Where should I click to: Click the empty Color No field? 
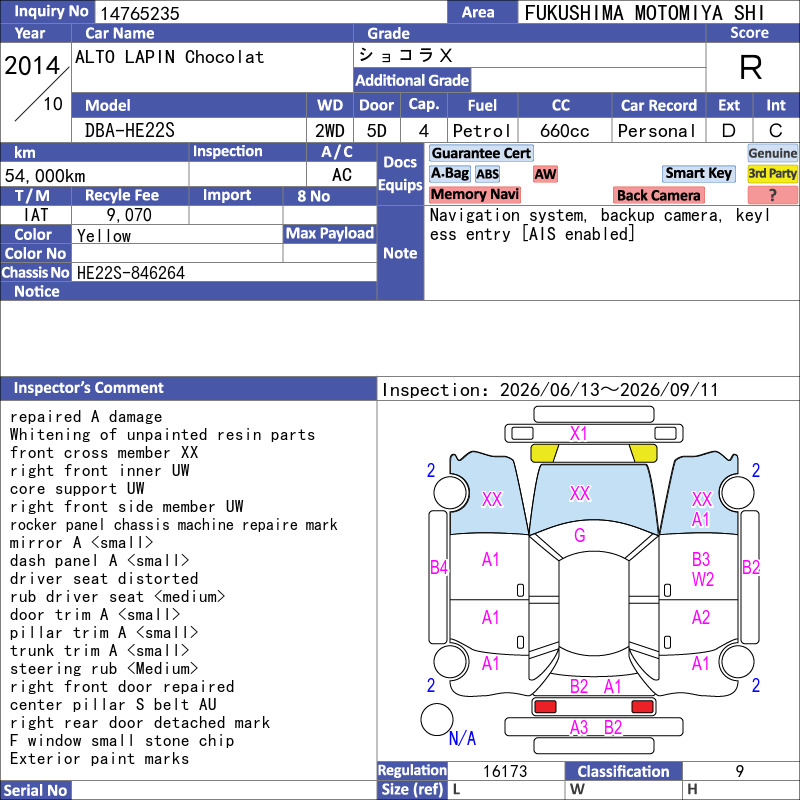pos(177,253)
